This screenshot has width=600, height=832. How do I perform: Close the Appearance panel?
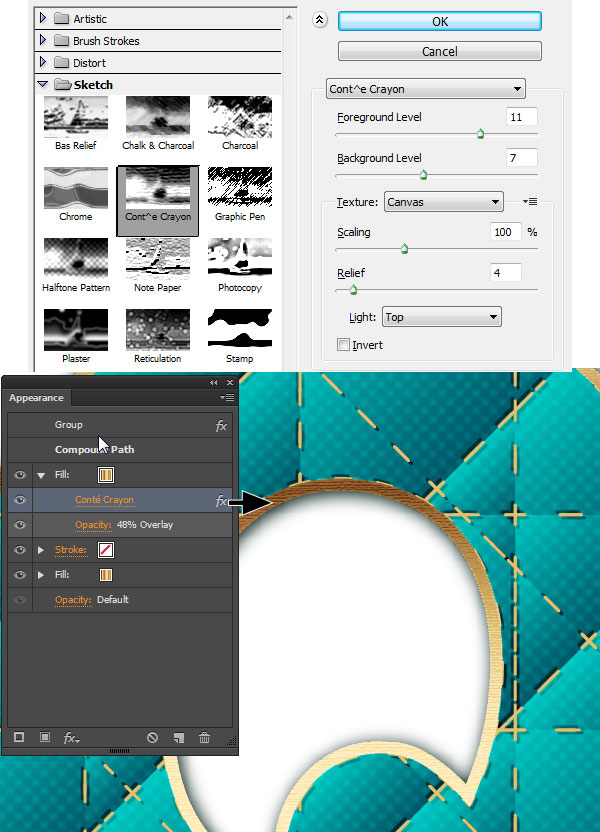(230, 383)
